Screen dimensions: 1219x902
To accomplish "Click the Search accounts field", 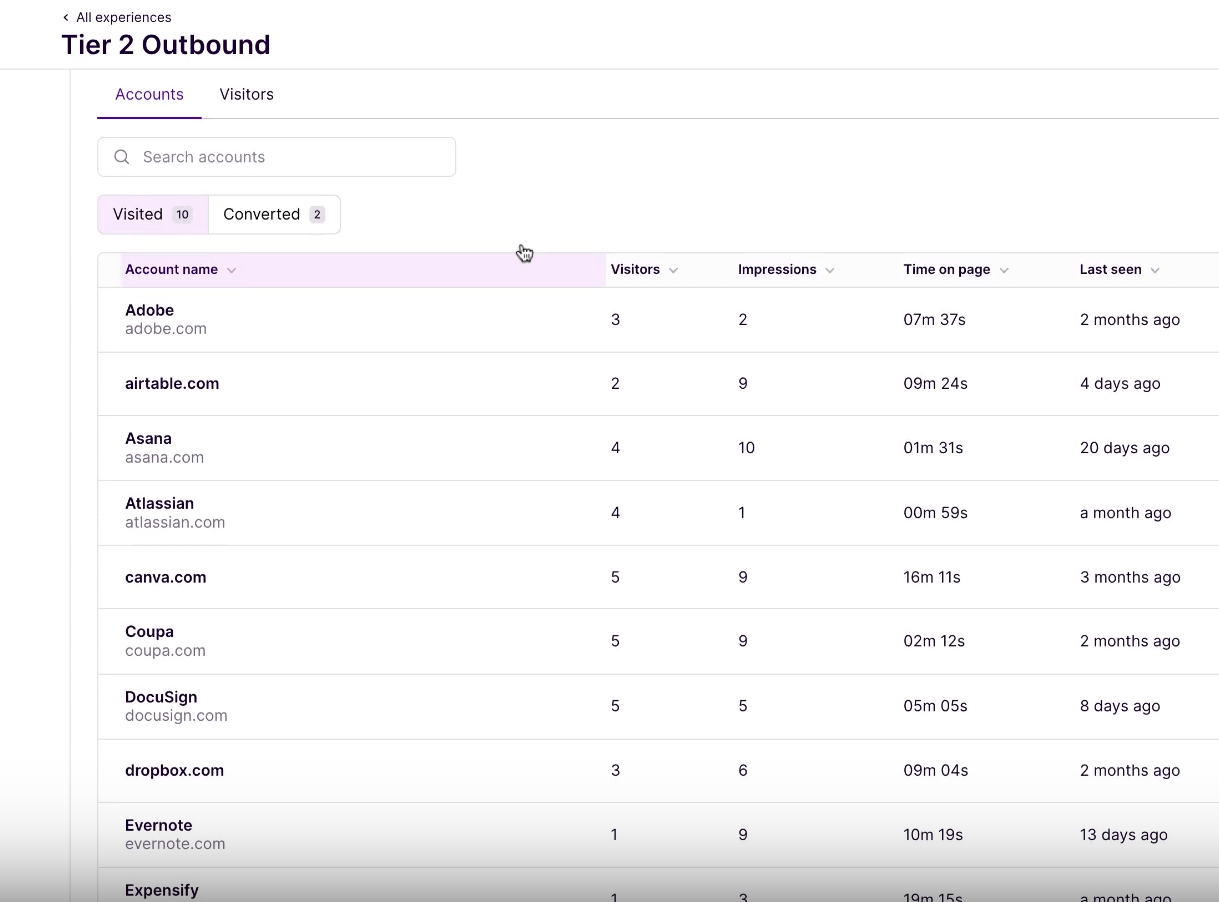I will 276,157.
